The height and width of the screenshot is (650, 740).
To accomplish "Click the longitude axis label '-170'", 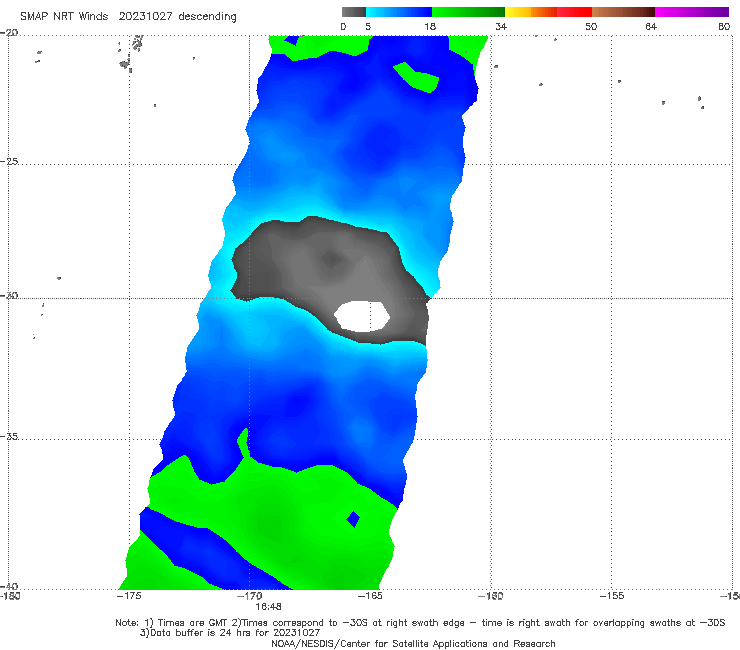I will tap(249, 596).
